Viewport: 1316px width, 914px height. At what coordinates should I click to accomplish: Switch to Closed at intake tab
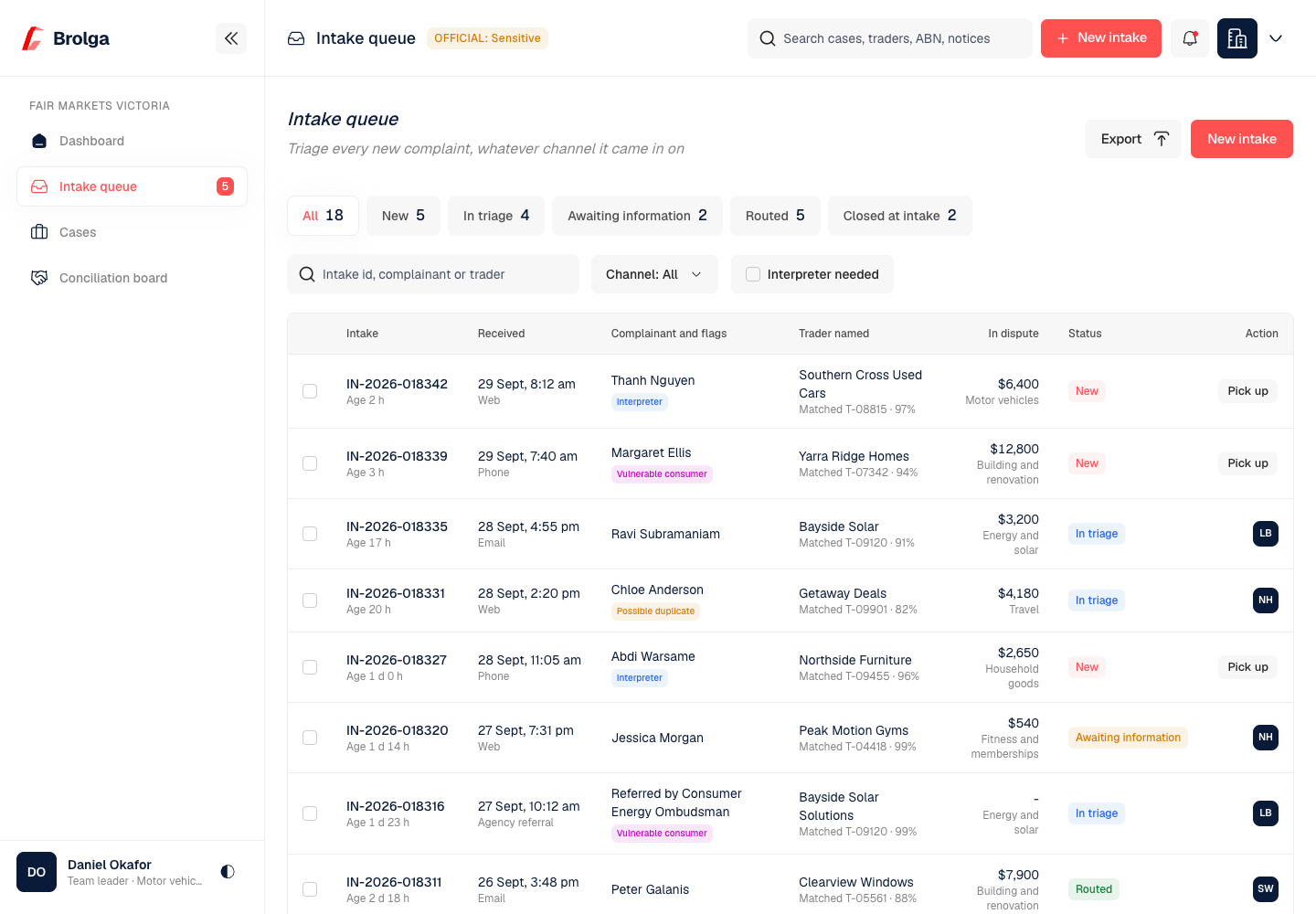click(899, 216)
